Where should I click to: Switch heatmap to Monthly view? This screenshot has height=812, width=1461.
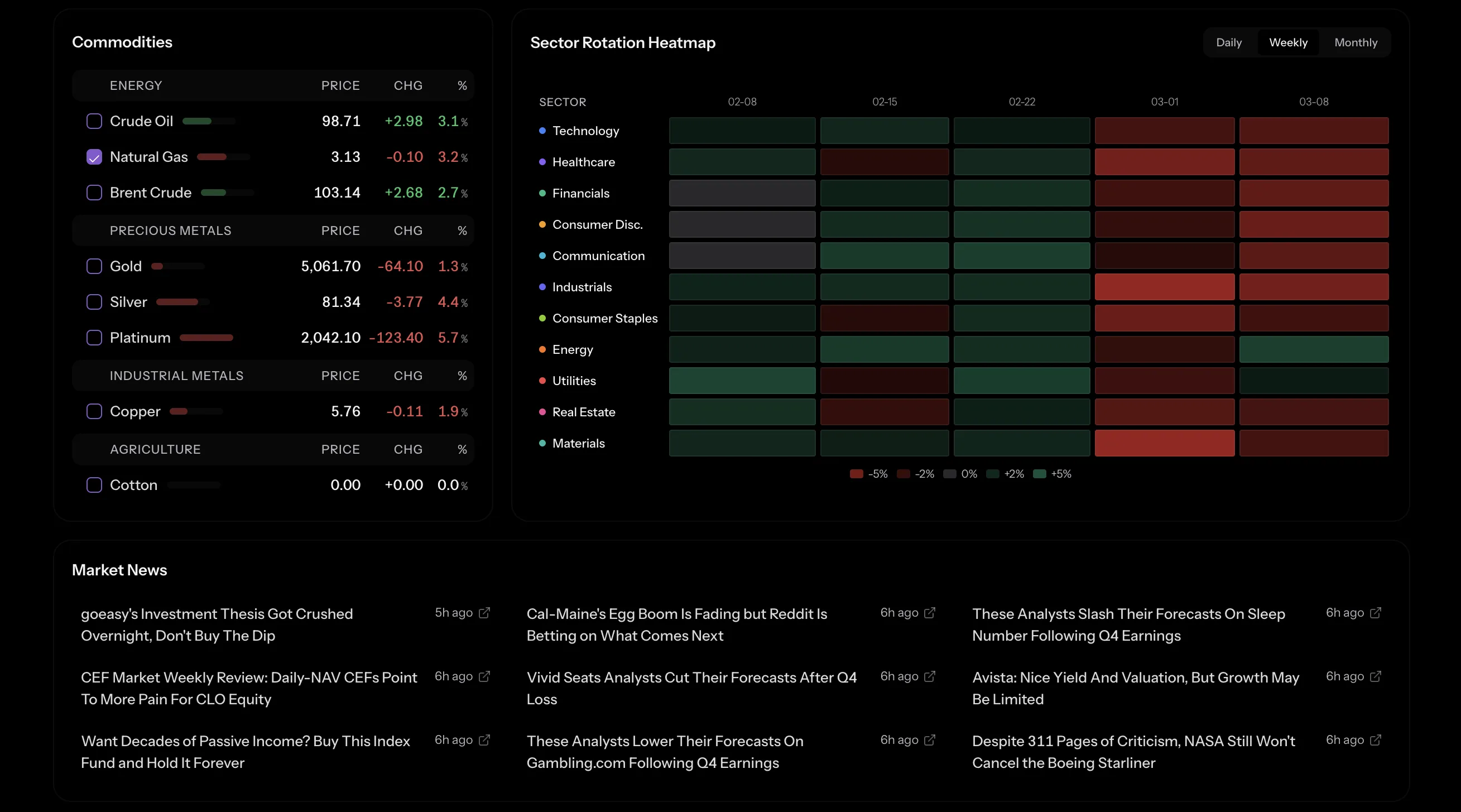click(x=1356, y=42)
